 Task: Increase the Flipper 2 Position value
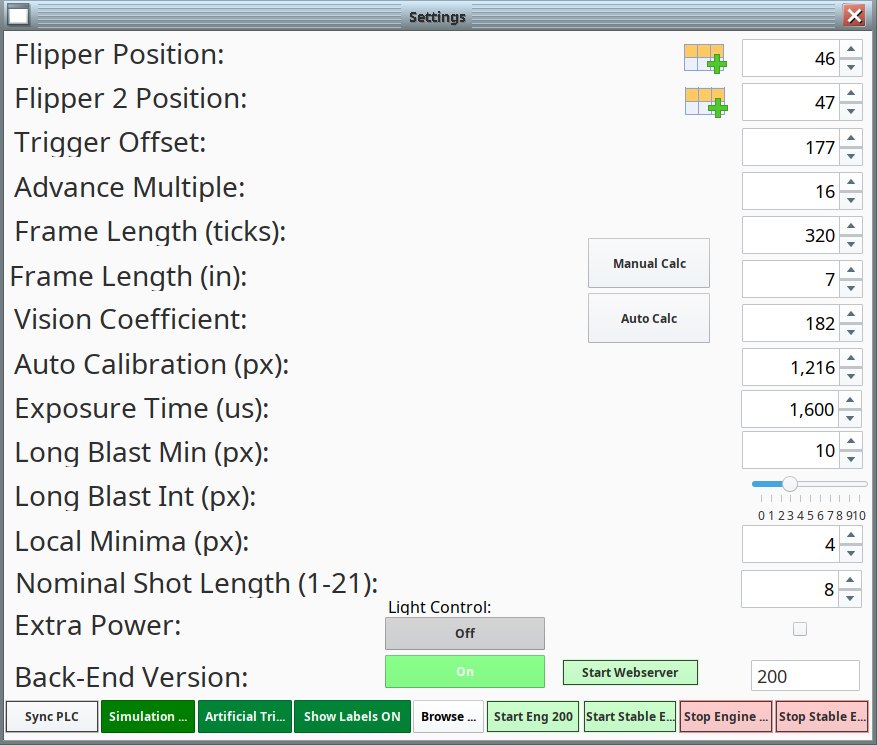[x=851, y=93]
